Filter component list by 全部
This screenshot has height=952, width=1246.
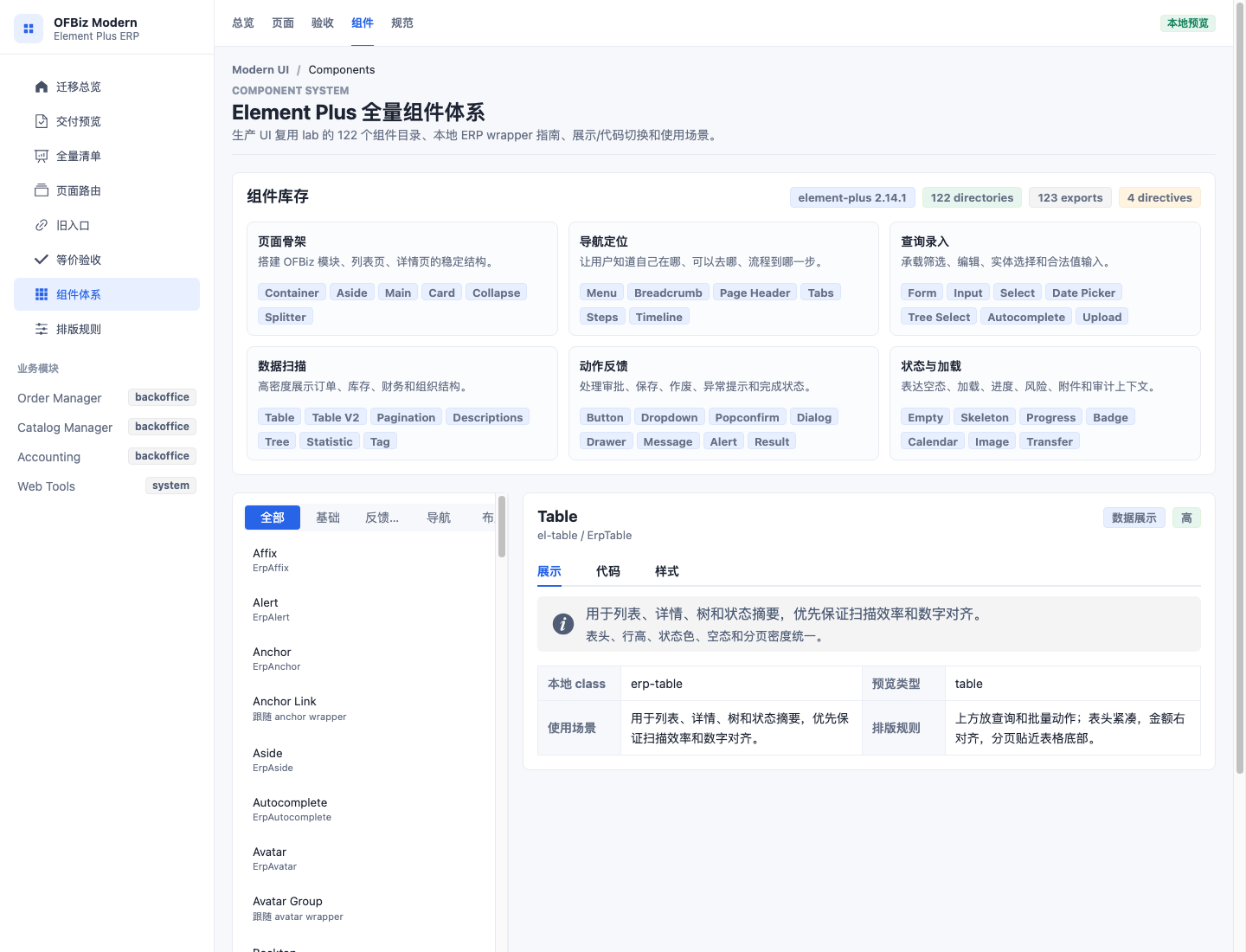coord(273,518)
